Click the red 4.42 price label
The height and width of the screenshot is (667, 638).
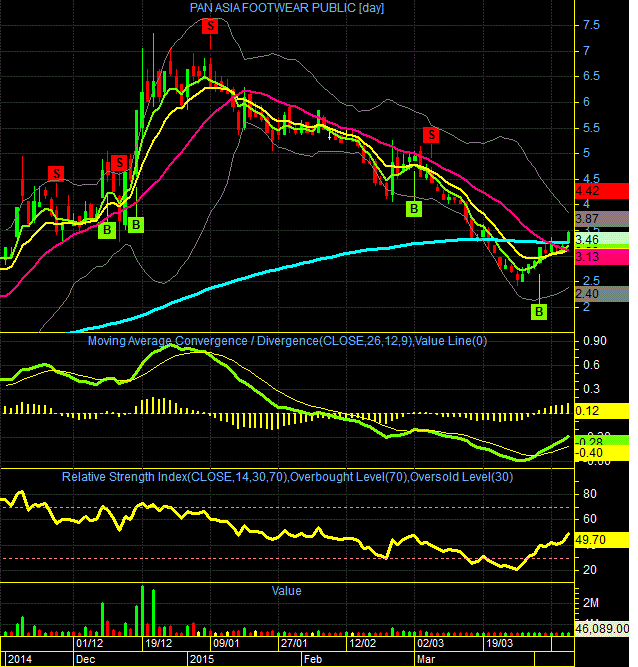coord(601,191)
